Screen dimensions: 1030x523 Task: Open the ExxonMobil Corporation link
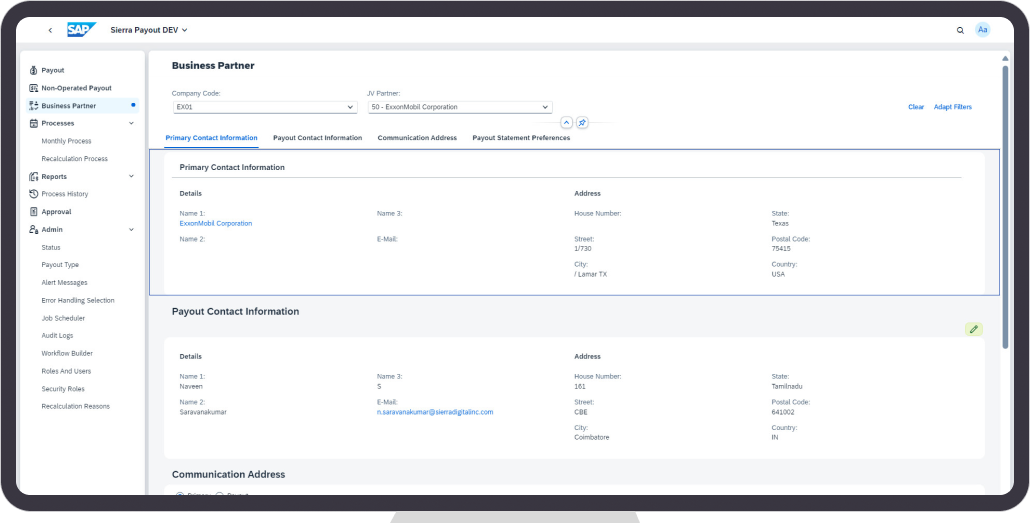(x=216, y=223)
